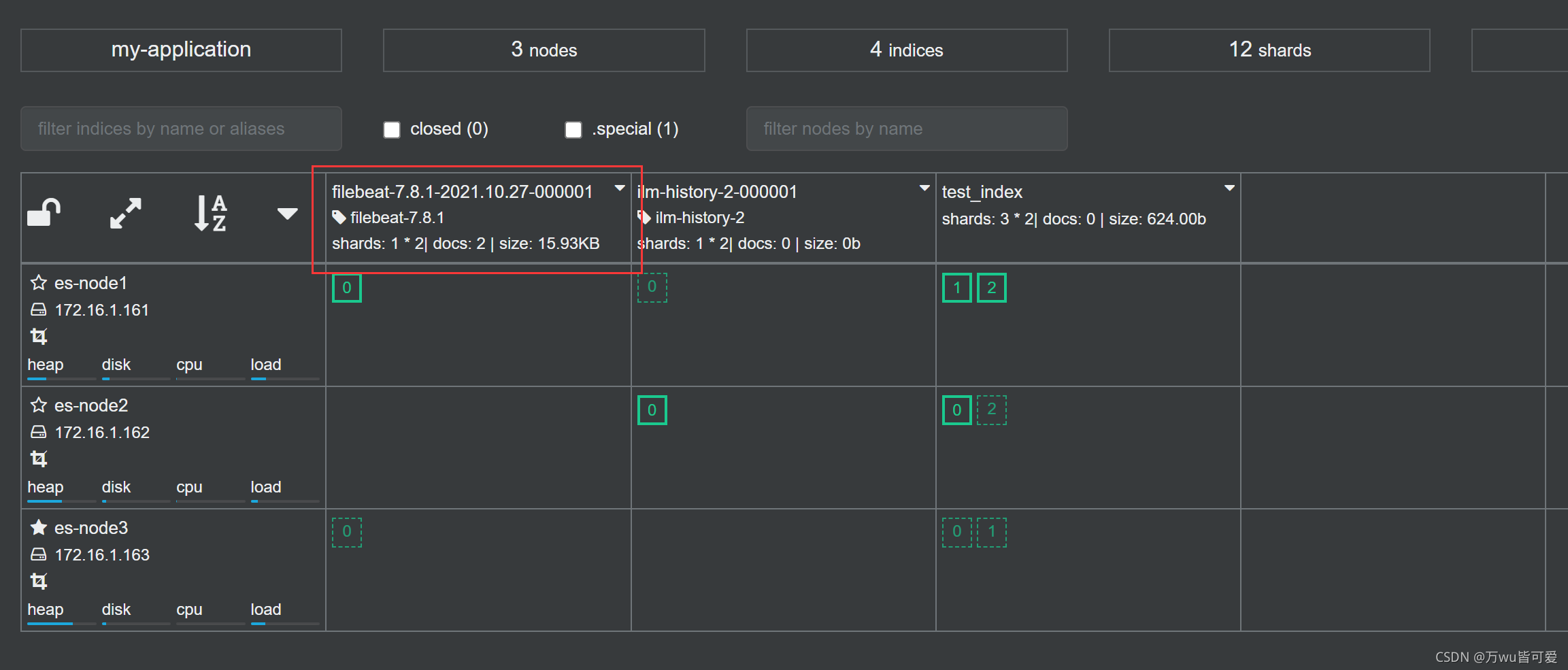This screenshot has width=1568, height=670.
Task: Click the filebeat-7.8.1 alias label
Action: pyautogui.click(x=397, y=218)
